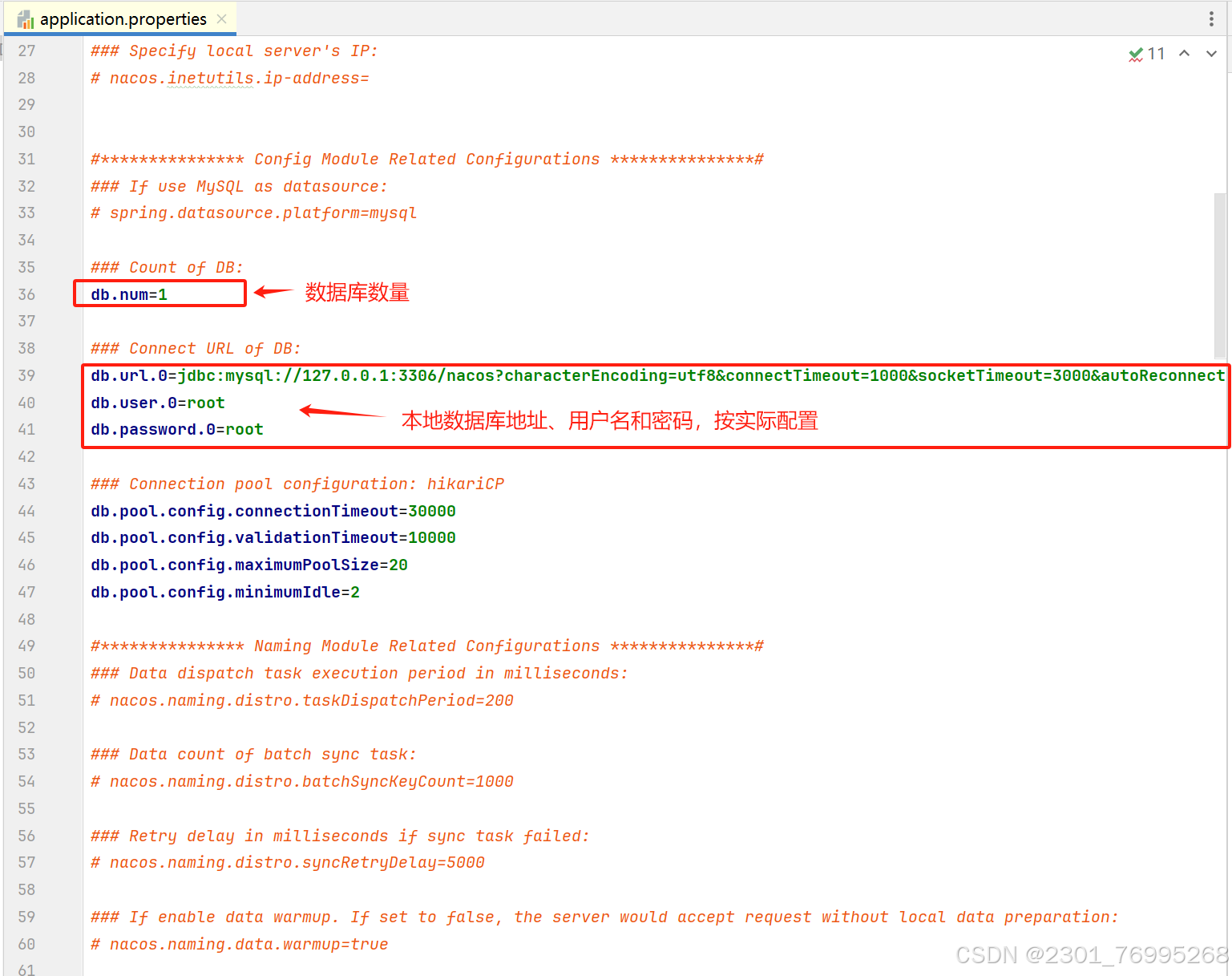This screenshot has height=976, width=1232.
Task: Click the db.password.0=root line
Action: 177,430
